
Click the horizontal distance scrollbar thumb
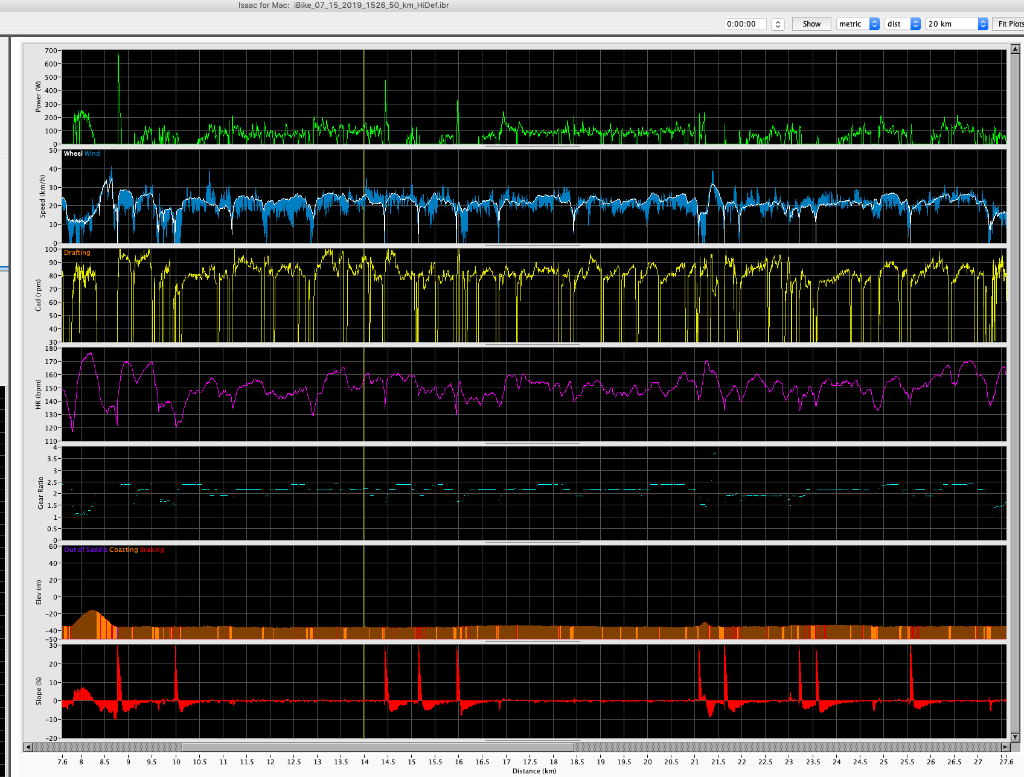[378, 746]
